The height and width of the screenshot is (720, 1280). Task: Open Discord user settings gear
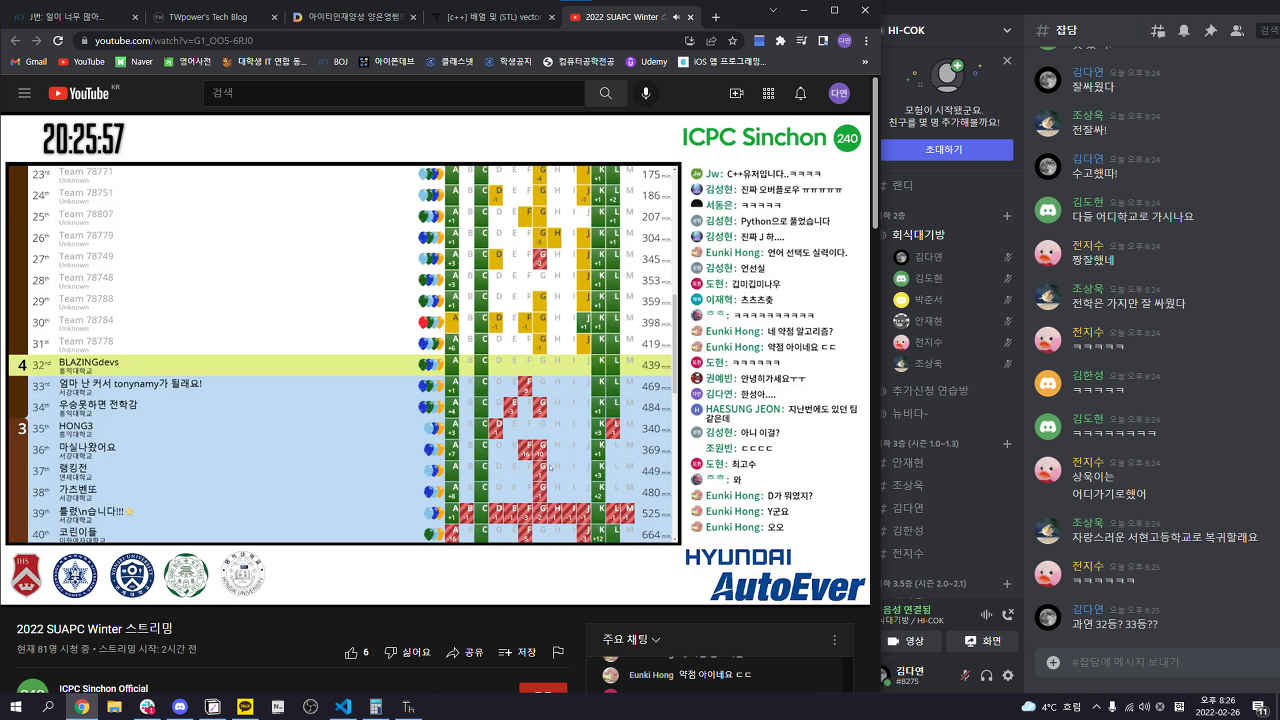point(1008,675)
